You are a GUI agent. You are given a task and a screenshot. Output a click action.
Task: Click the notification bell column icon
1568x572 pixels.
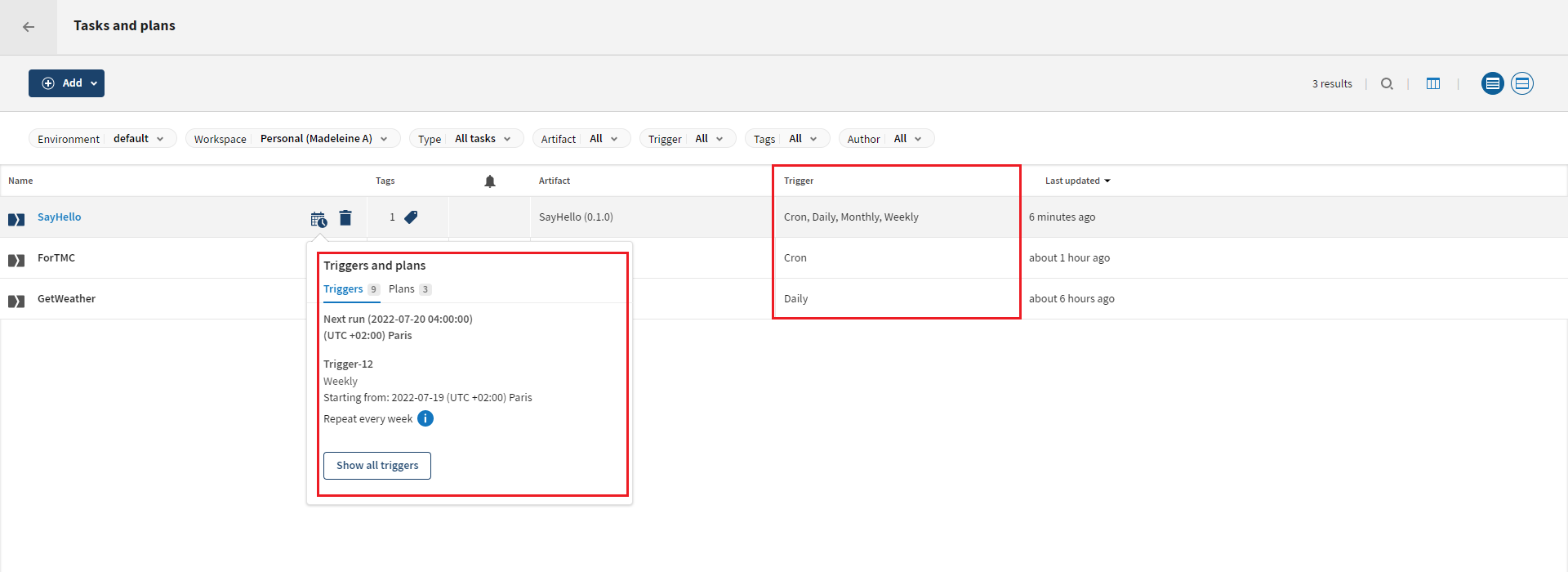point(490,181)
